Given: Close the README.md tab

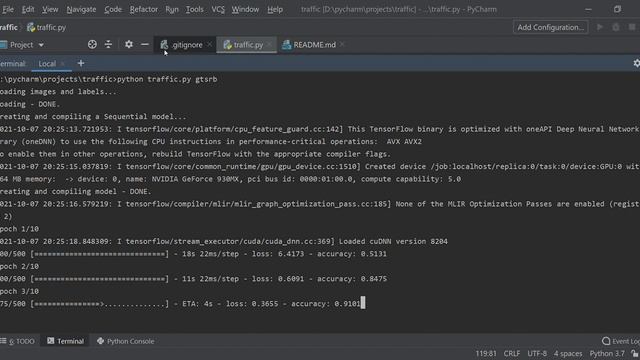Looking at the screenshot, I should click(342, 44).
